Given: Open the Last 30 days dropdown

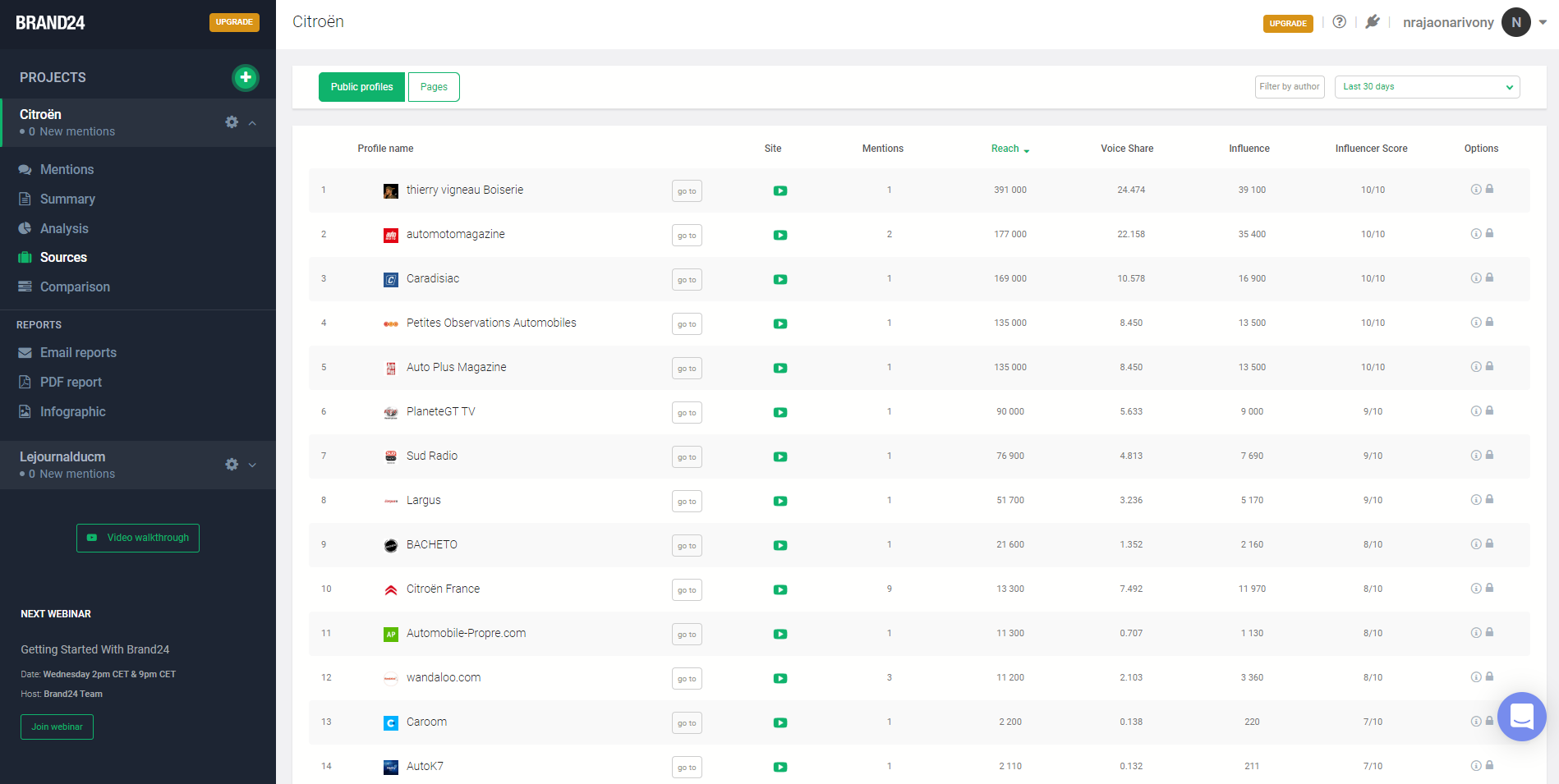Looking at the screenshot, I should (1427, 87).
